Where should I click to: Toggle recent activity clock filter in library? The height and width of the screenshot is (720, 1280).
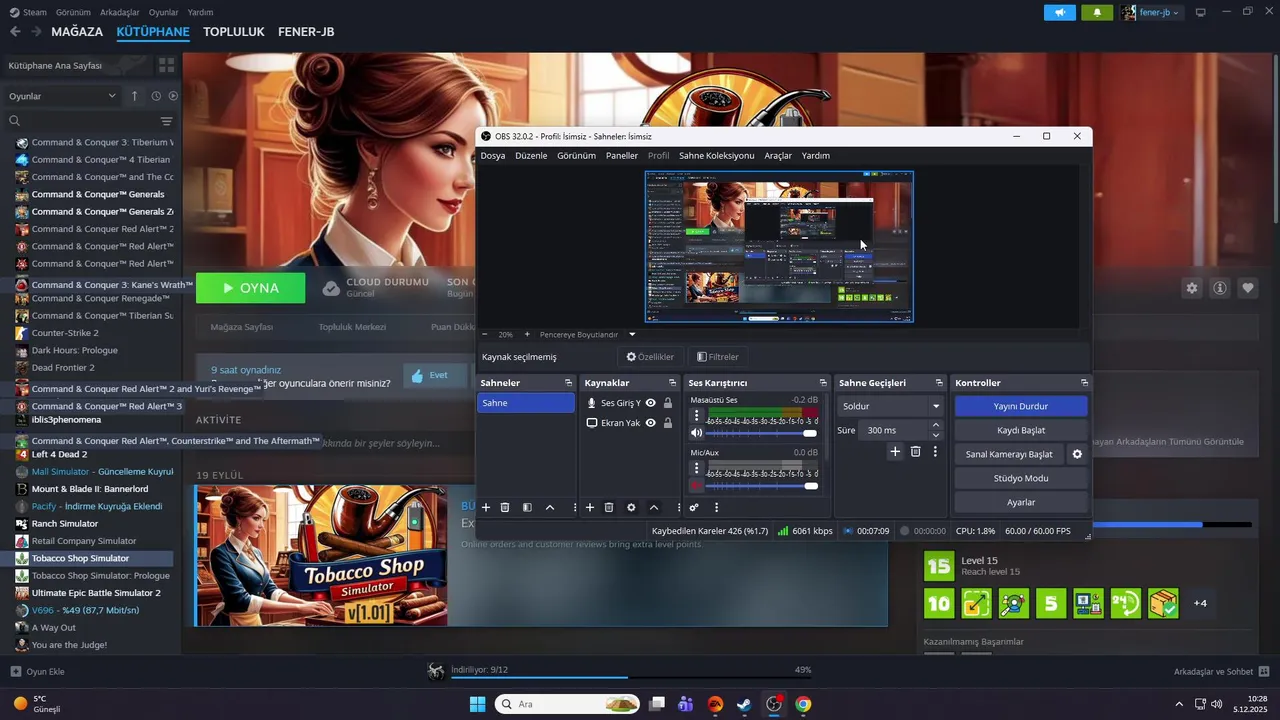(156, 96)
